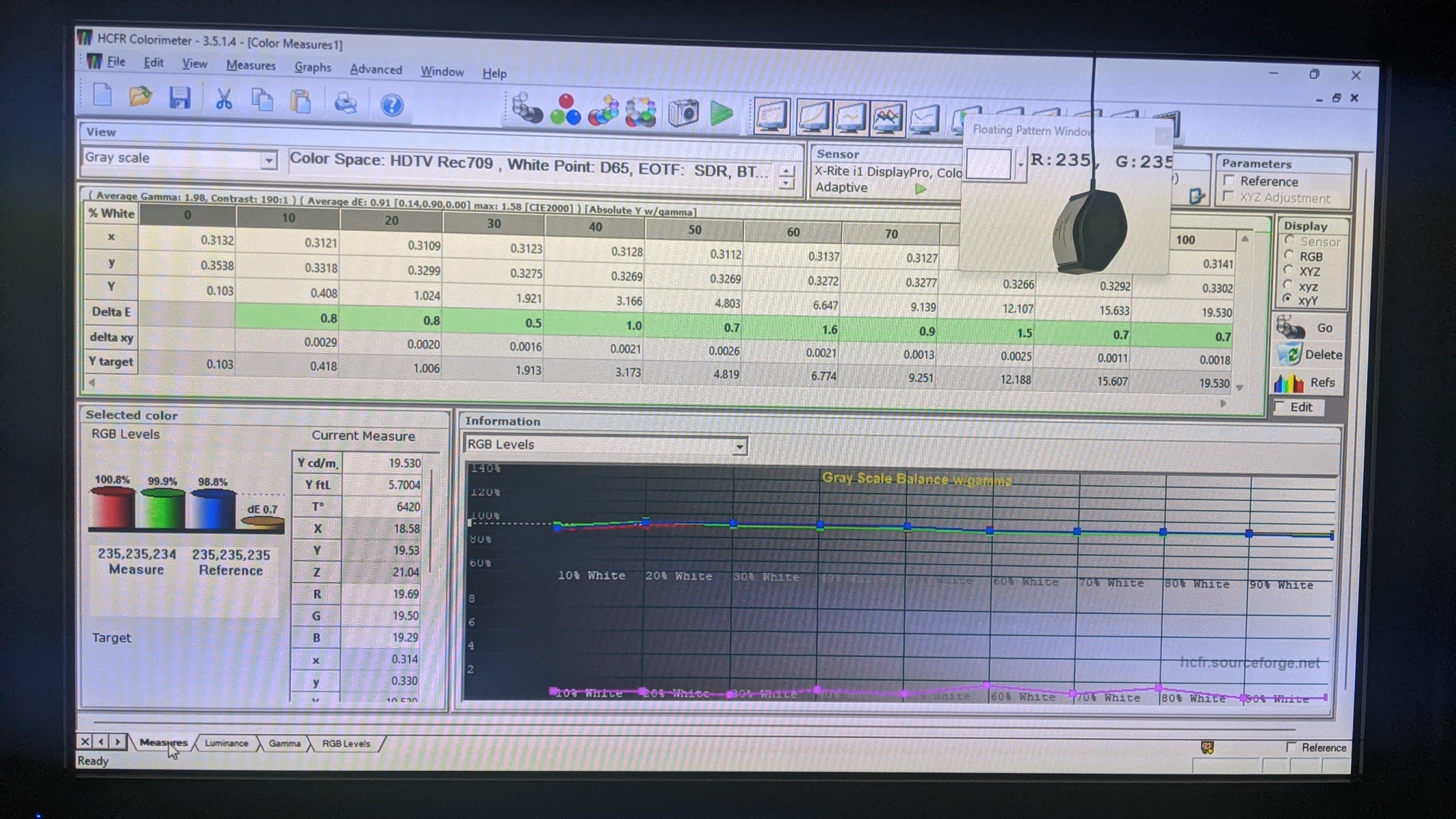The height and width of the screenshot is (819, 1456).
Task: Expand the RGB Levels information dropdown
Action: pyautogui.click(x=739, y=447)
